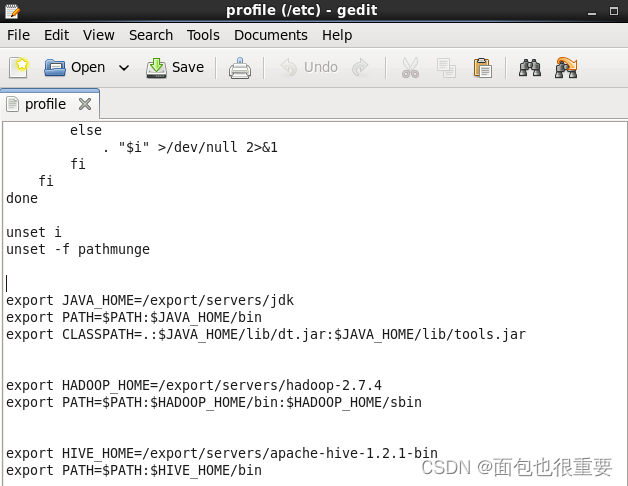Click the 'export PATH=$PATH:$HIVE_HOME/bin' line
The height and width of the screenshot is (486, 628).
[x=134, y=470]
